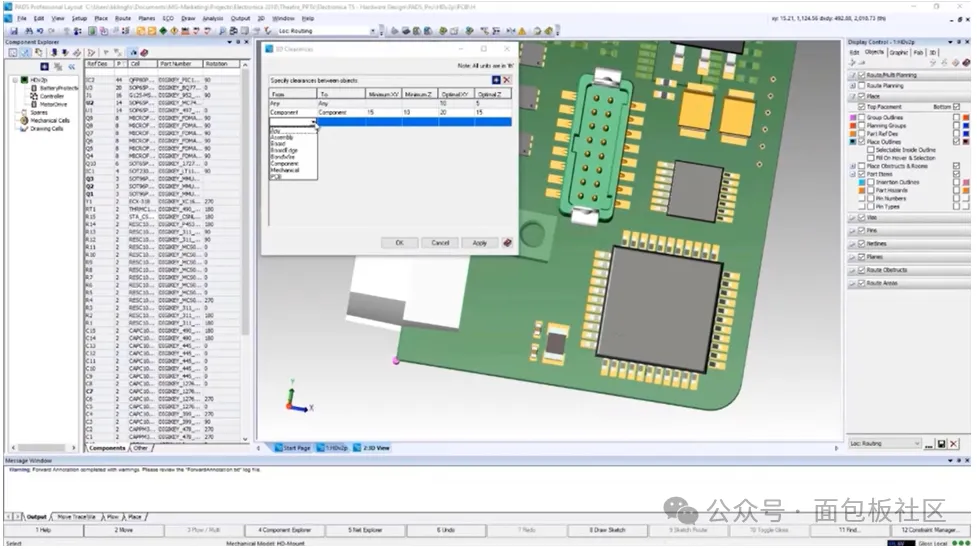Click the Undo arrow icon in main toolbar

coord(40,31)
